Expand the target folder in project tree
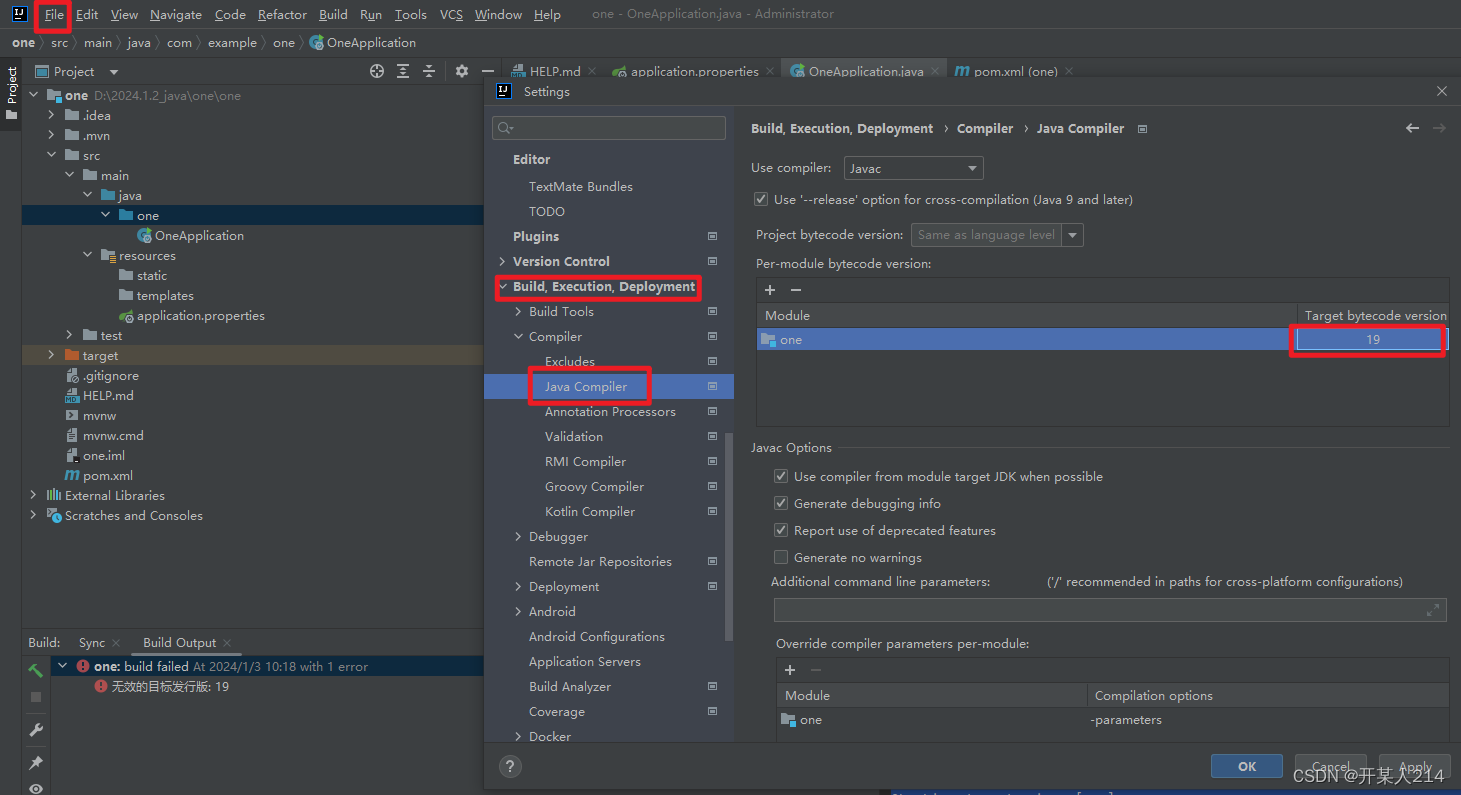Image resolution: width=1461 pixels, height=795 pixels. coord(51,356)
